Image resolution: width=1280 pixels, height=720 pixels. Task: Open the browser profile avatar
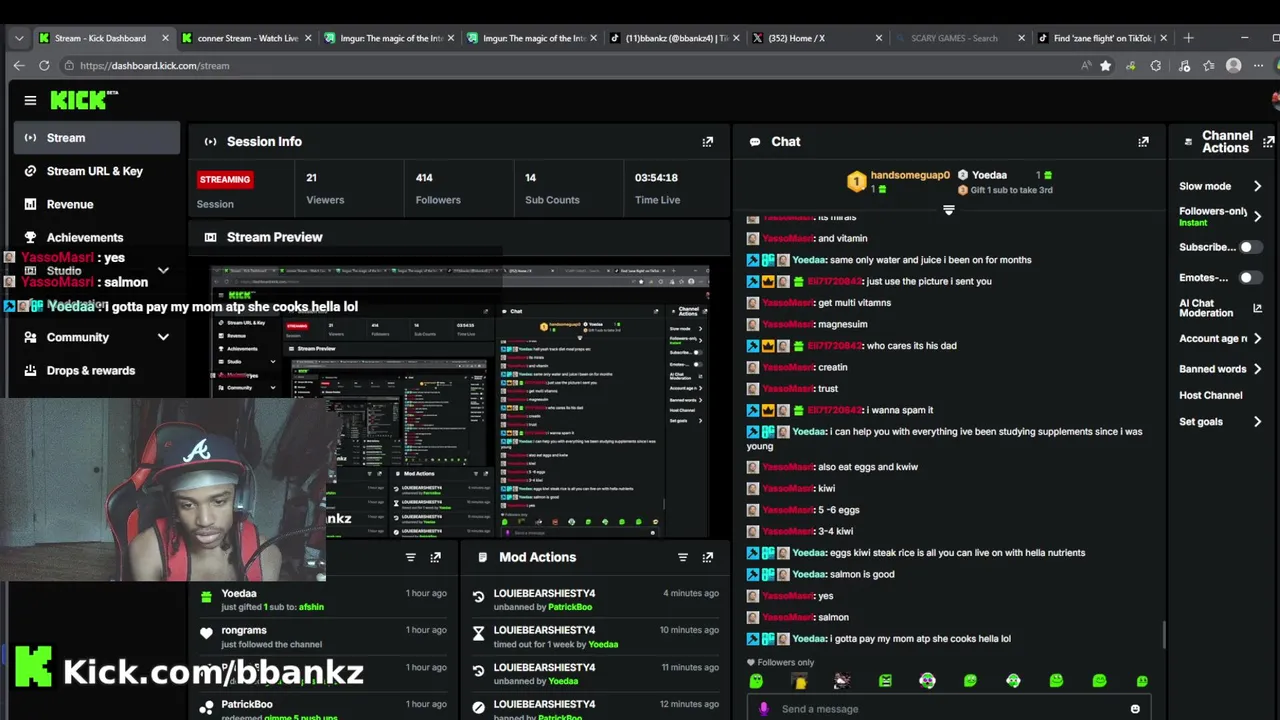tap(1233, 65)
